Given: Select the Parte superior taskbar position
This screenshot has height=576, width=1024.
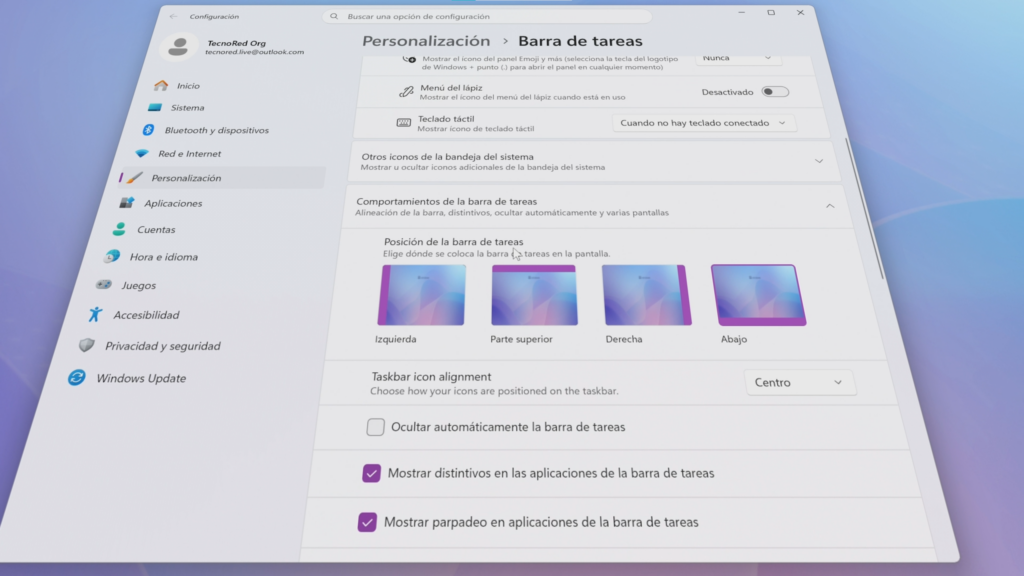Looking at the screenshot, I should (534, 295).
